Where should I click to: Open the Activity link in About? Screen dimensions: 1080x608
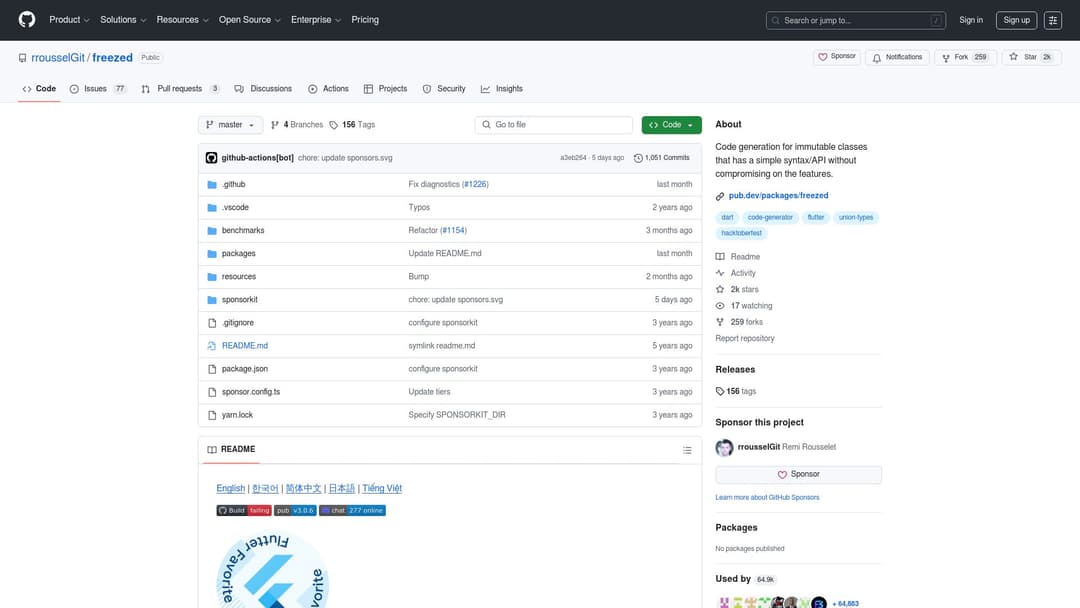(x=743, y=273)
